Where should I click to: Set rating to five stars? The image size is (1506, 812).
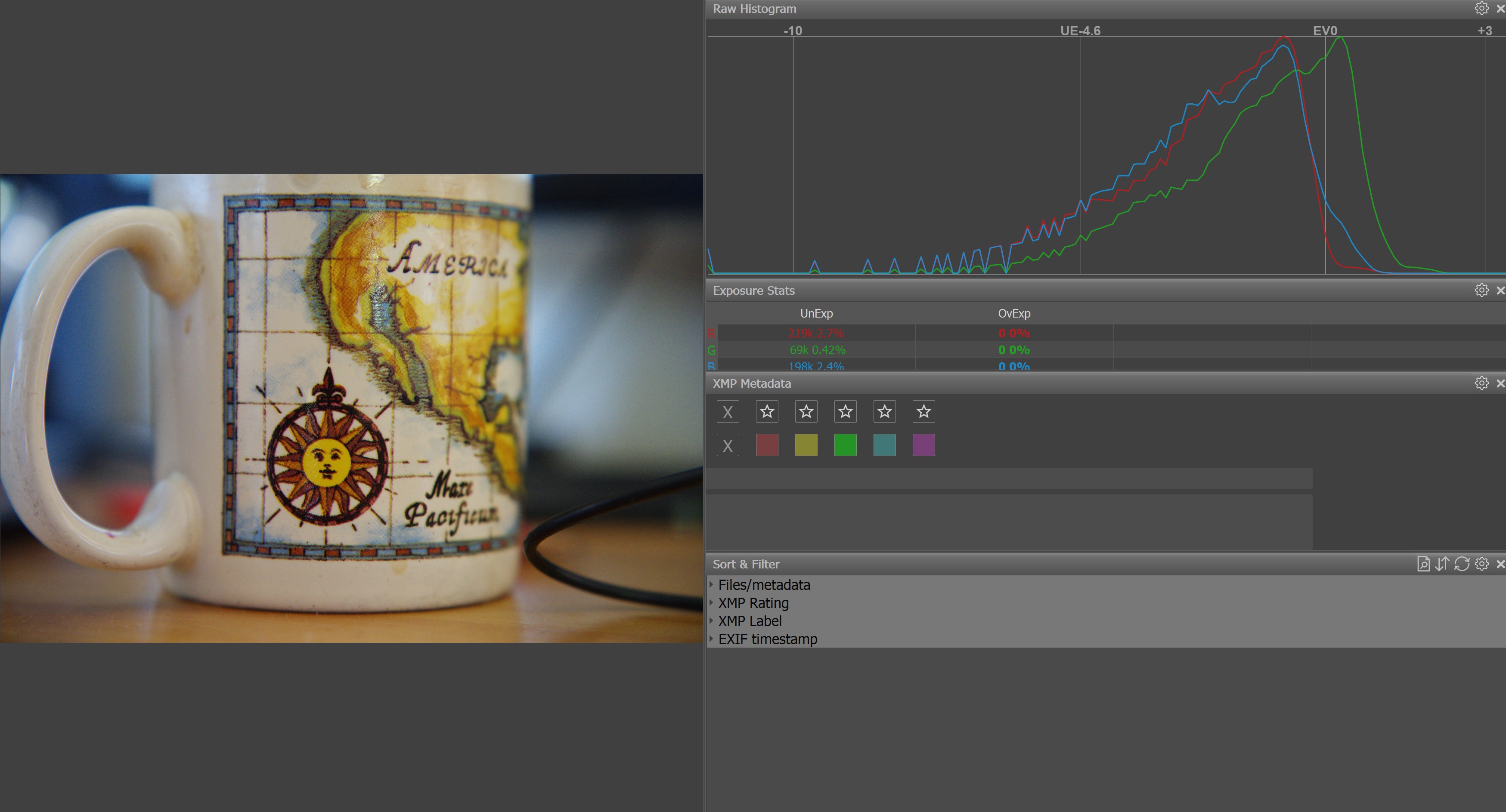coord(924,412)
